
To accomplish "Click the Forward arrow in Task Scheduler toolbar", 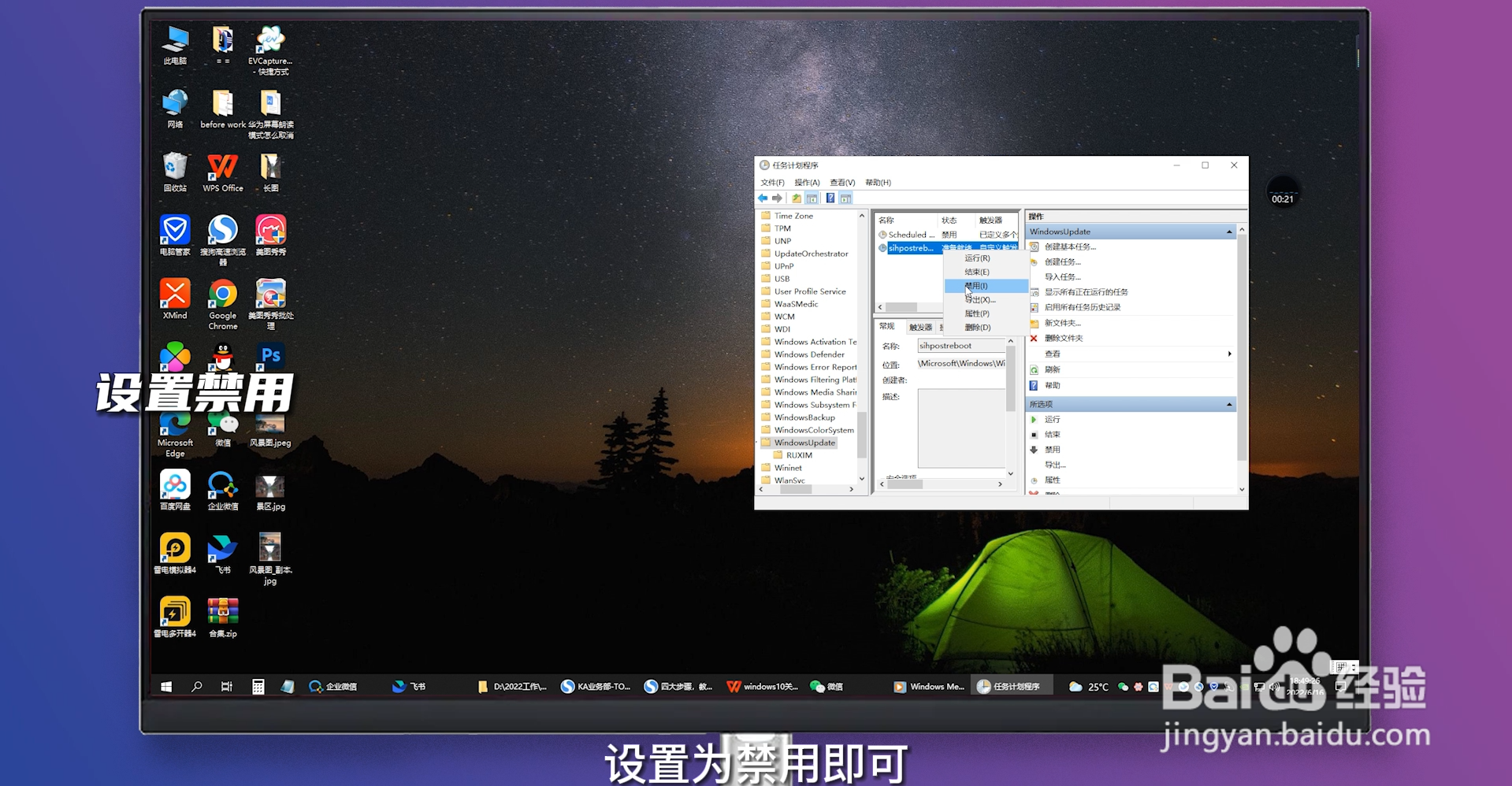I will pyautogui.click(x=777, y=198).
